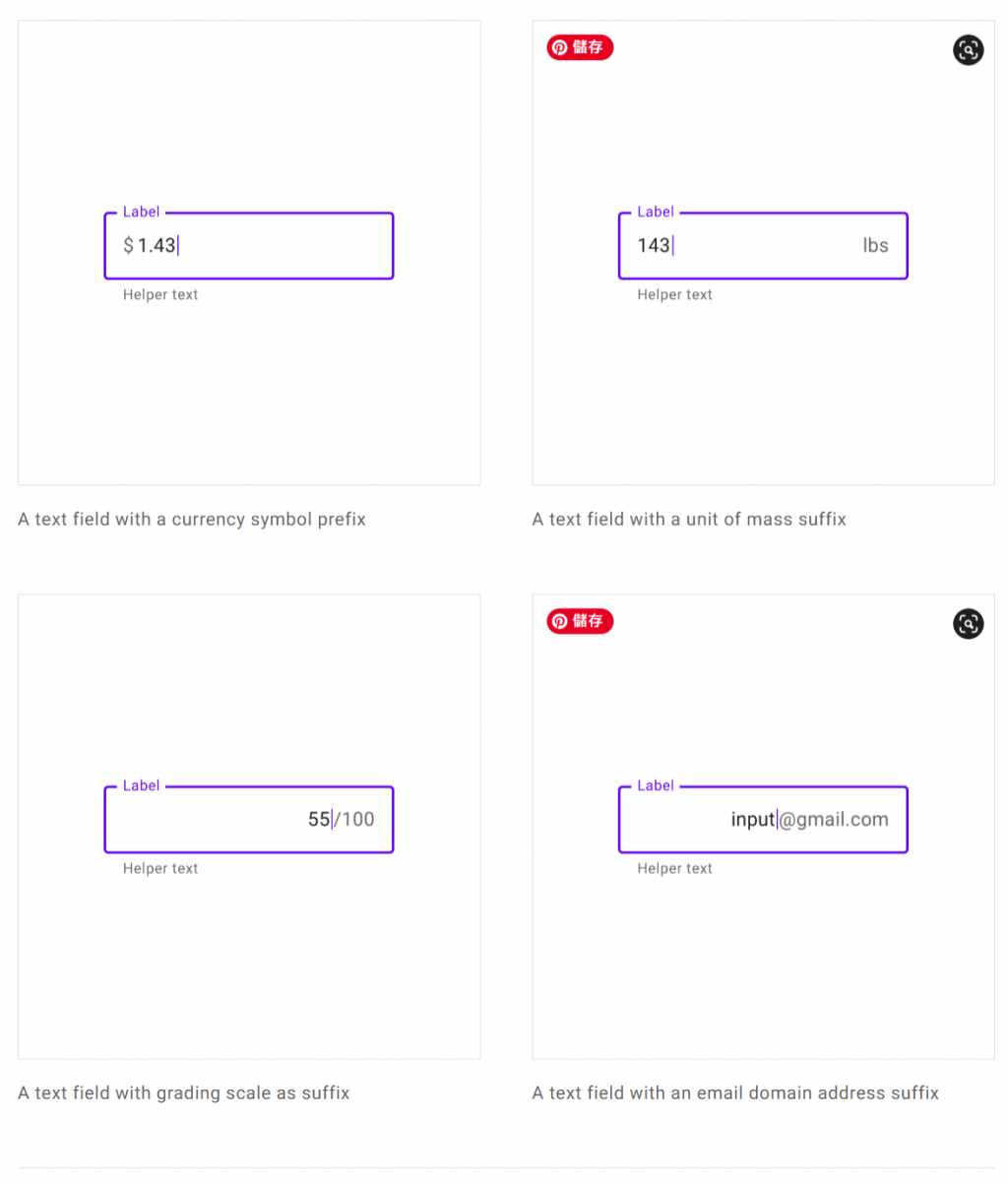1008x1183 pixels.
Task: Click visual search icon on email suffix image
Action: (x=968, y=624)
